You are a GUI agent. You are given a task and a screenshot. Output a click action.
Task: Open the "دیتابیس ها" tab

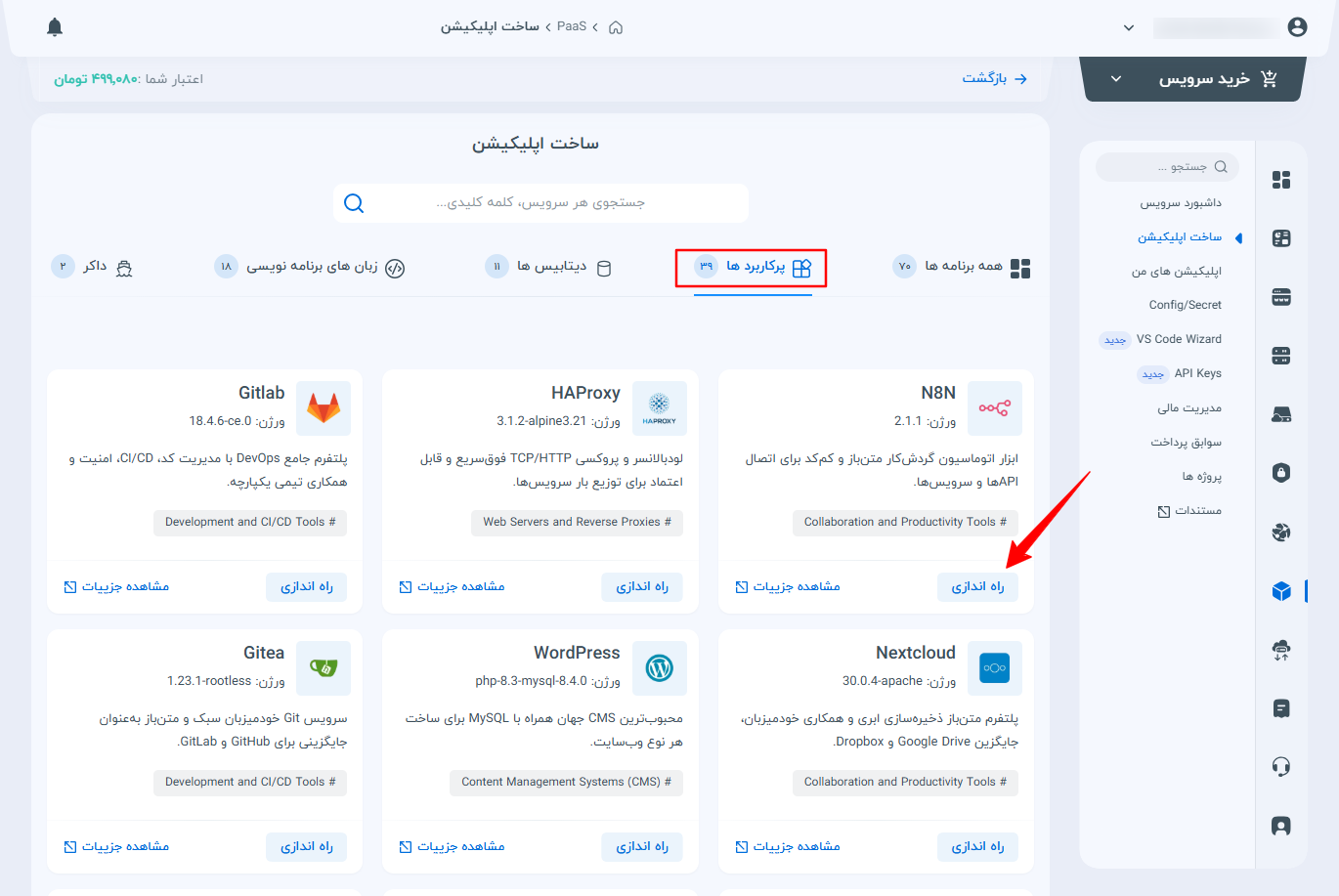pyautogui.click(x=549, y=267)
